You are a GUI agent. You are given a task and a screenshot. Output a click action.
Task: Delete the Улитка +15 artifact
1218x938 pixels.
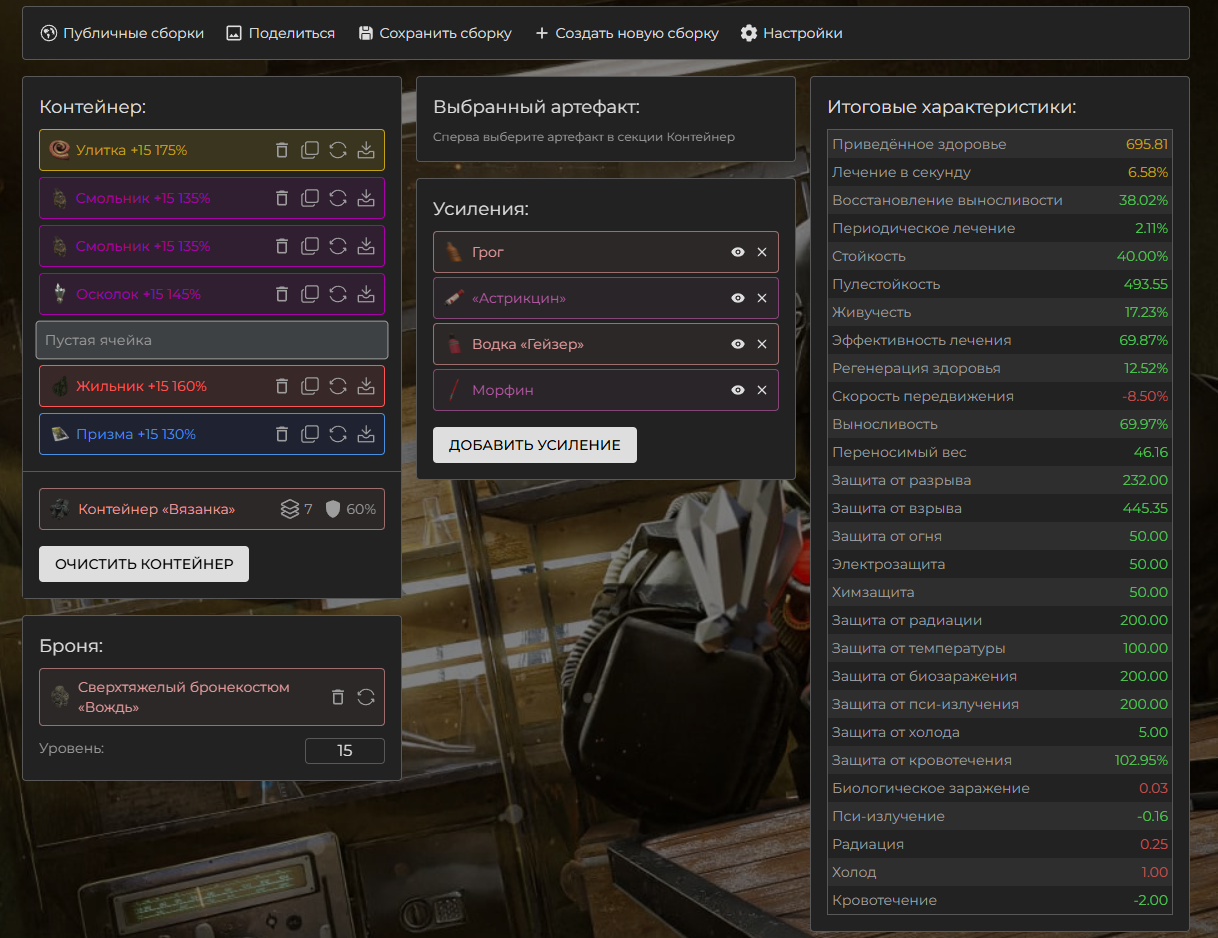click(282, 150)
